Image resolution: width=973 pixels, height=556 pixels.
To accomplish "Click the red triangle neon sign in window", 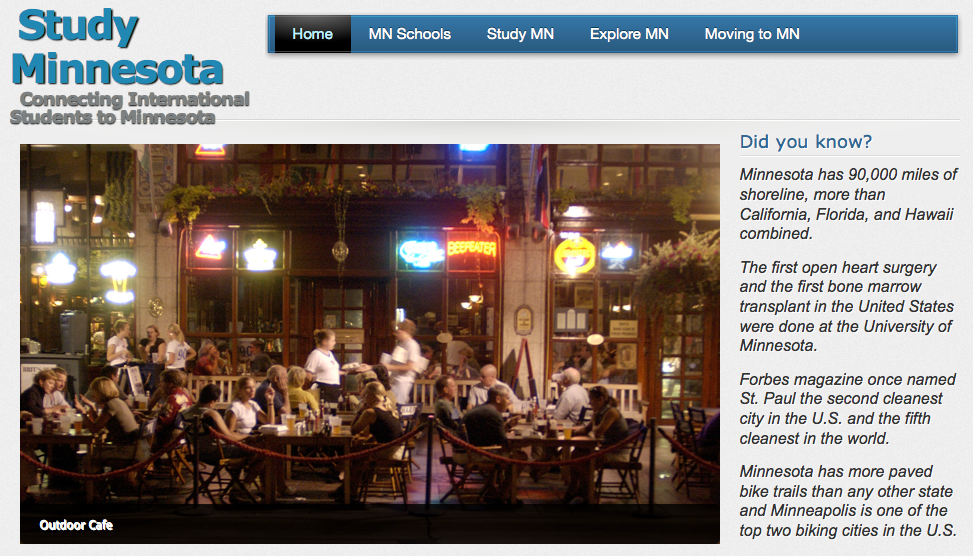I will click(210, 248).
